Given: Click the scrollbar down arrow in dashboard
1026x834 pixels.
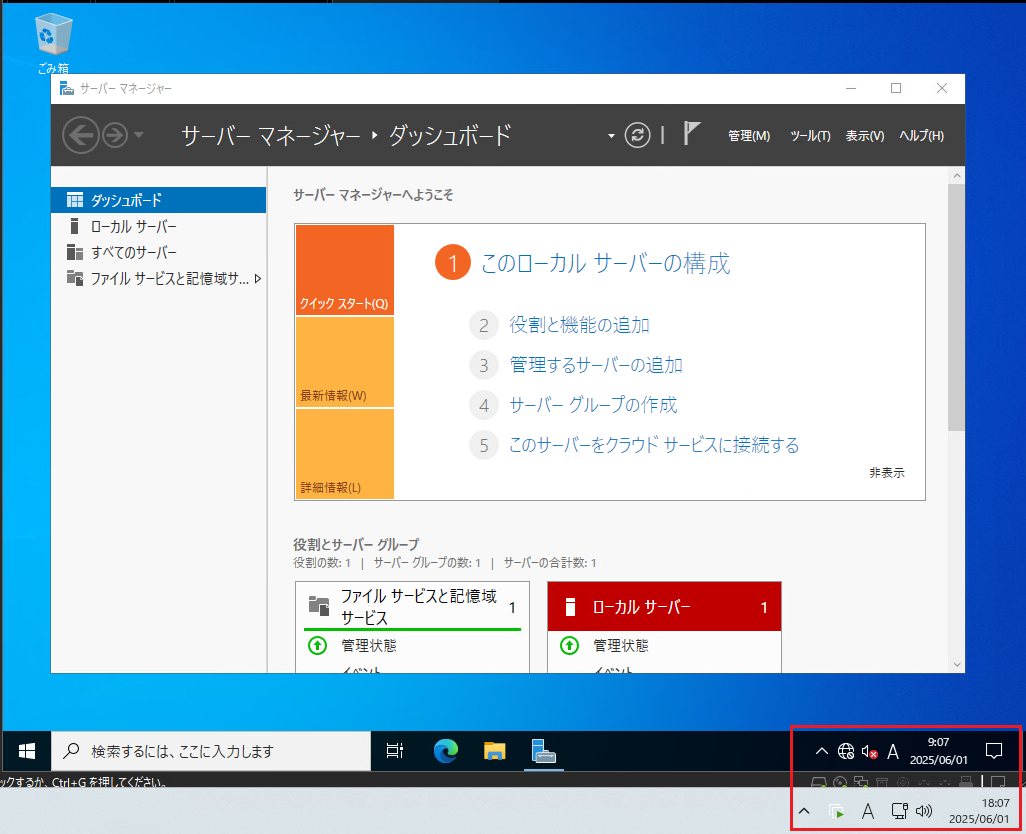Looking at the screenshot, I should pyautogui.click(x=957, y=665).
